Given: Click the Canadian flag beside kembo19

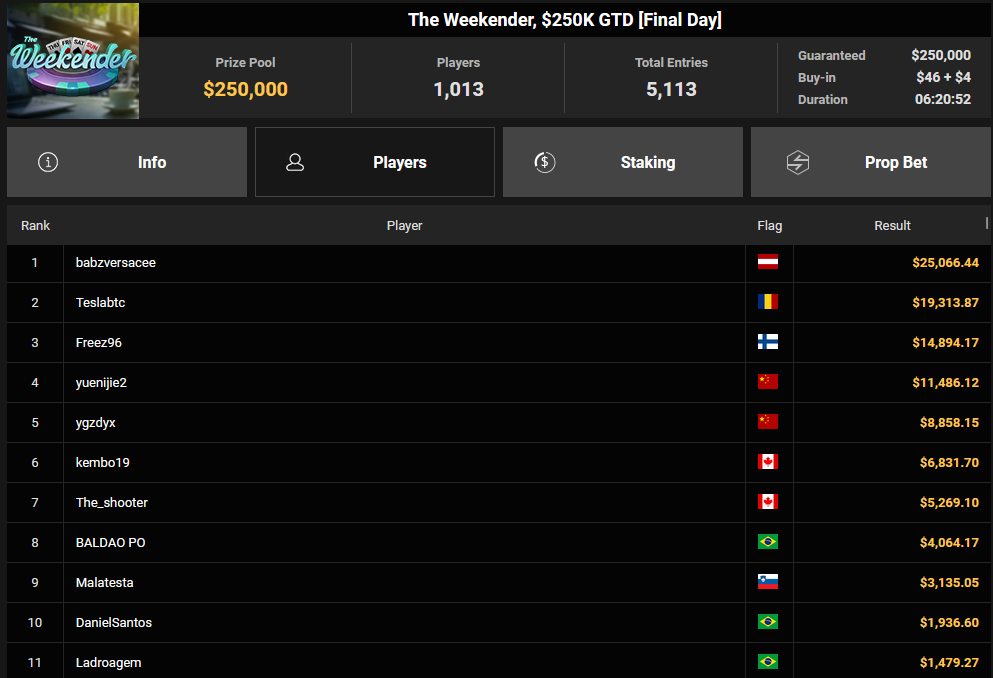Looking at the screenshot, I should 768,462.
